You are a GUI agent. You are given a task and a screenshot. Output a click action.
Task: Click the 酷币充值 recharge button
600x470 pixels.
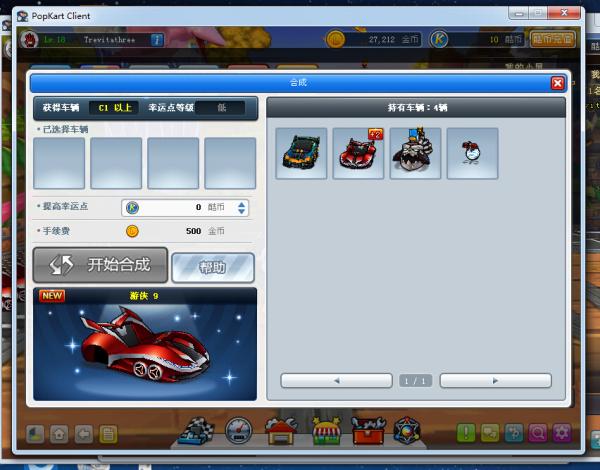[553, 39]
